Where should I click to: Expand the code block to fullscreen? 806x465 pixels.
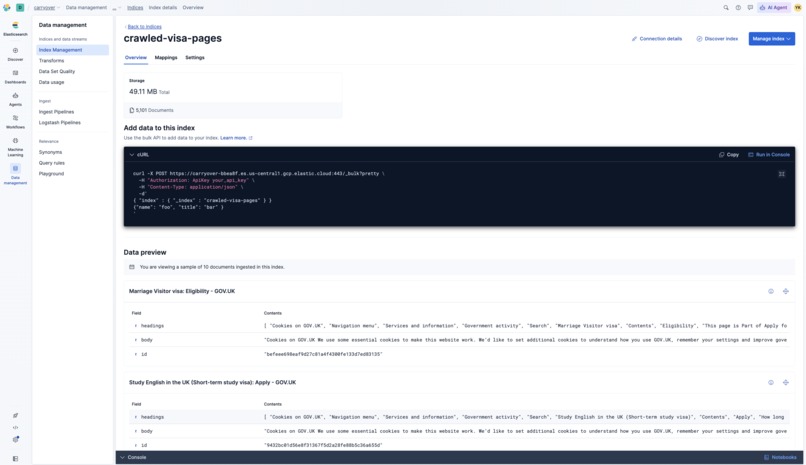pyautogui.click(x=781, y=174)
